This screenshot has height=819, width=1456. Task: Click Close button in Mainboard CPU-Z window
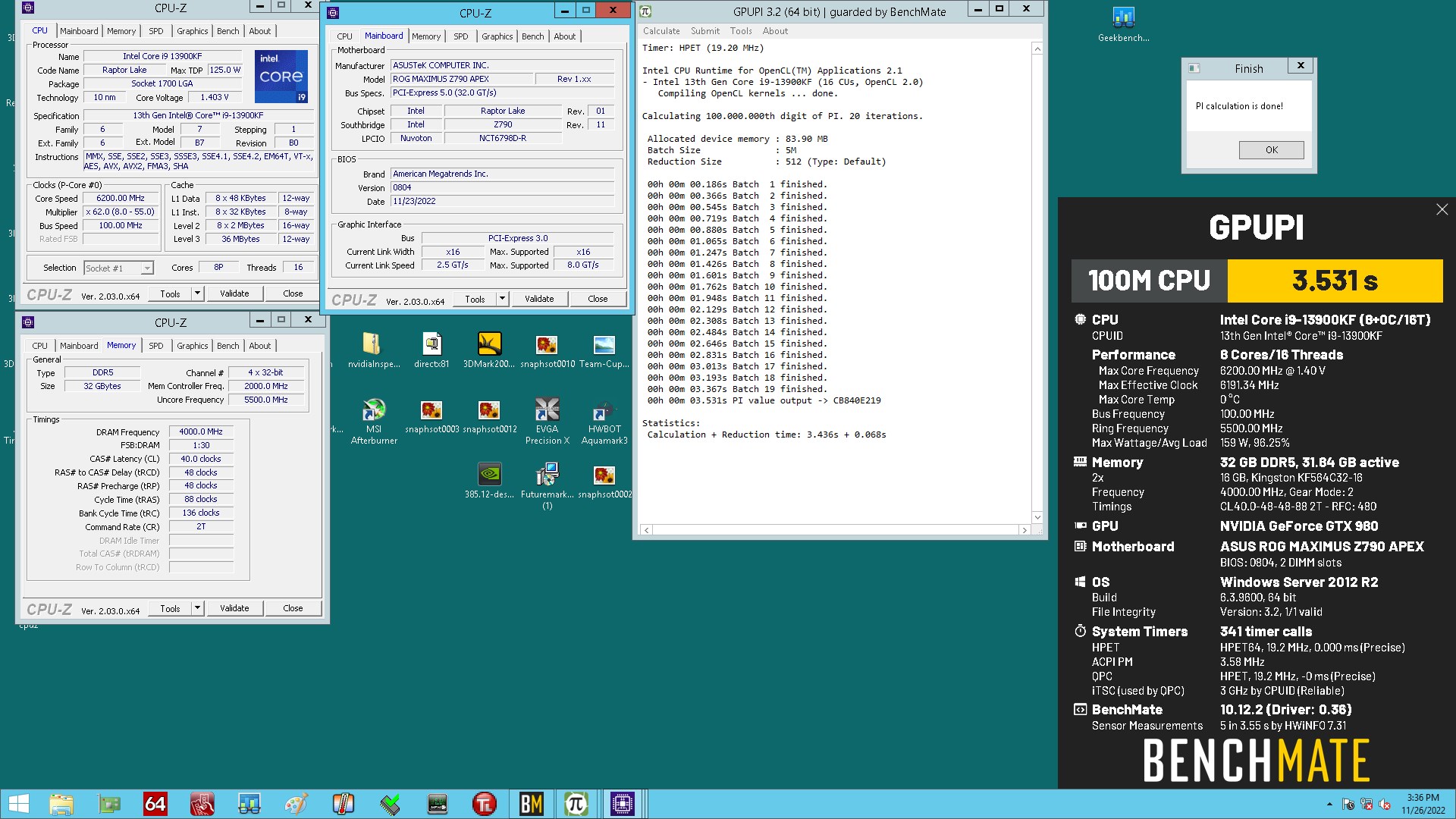[598, 299]
